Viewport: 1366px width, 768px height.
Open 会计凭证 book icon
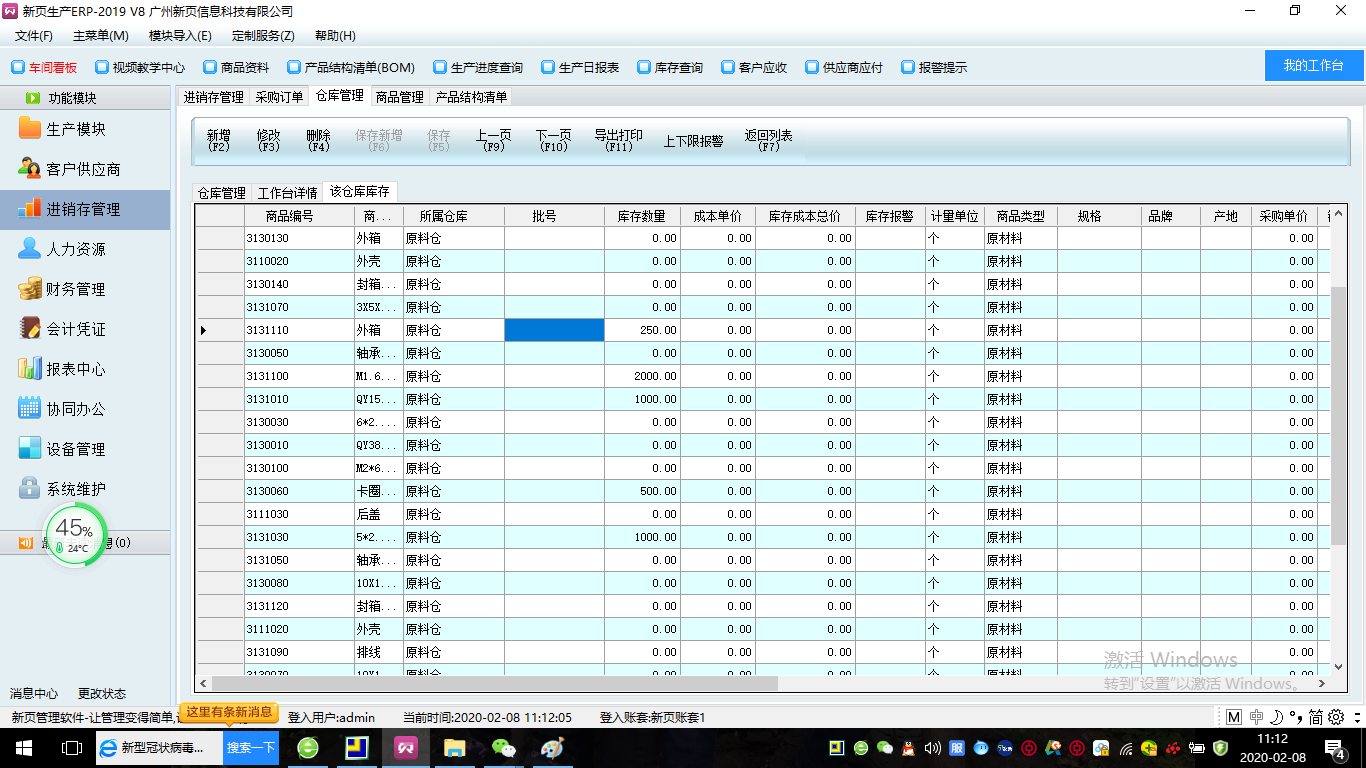(30, 329)
